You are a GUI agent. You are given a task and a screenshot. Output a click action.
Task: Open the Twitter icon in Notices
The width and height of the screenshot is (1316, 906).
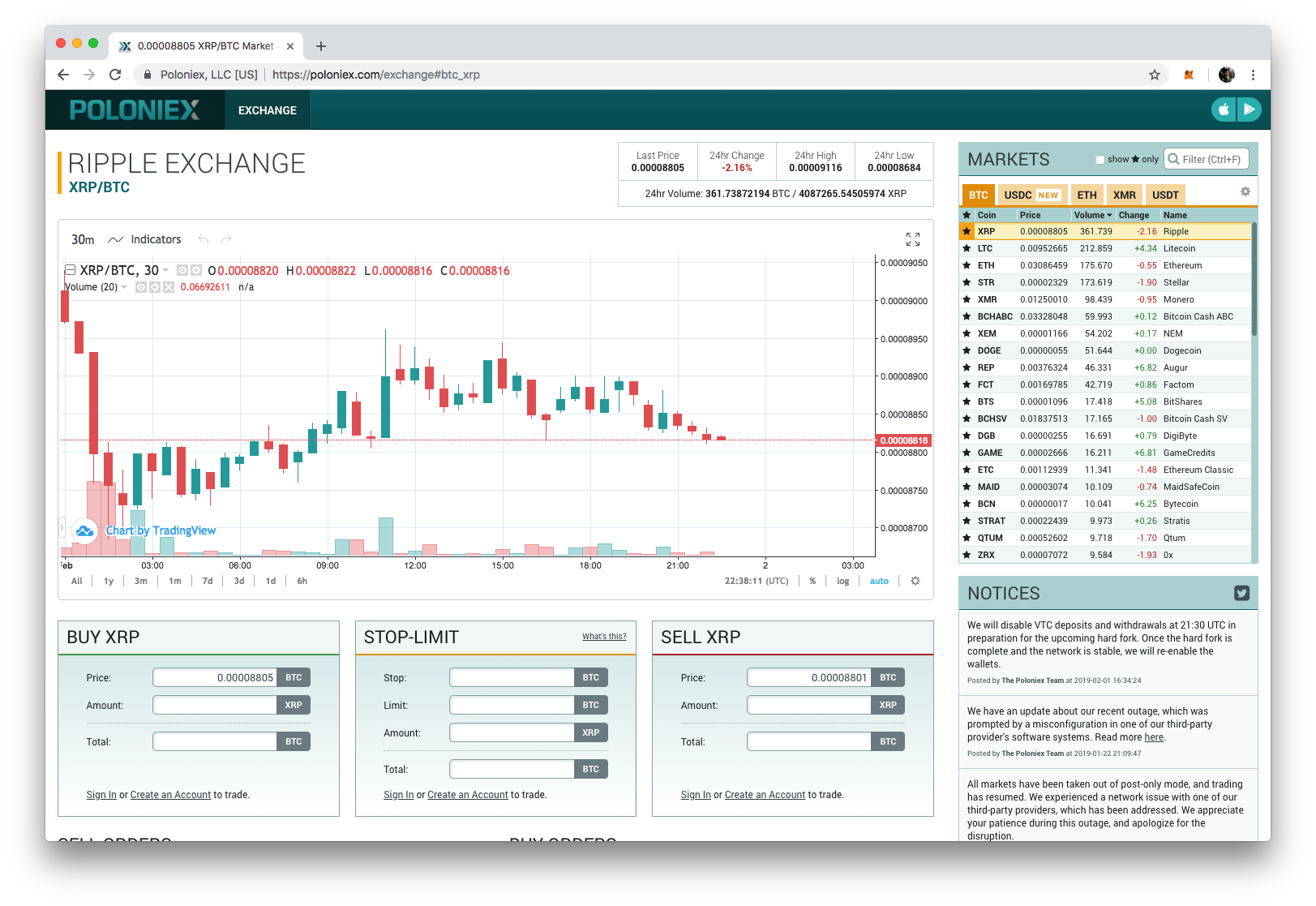coord(1241,593)
